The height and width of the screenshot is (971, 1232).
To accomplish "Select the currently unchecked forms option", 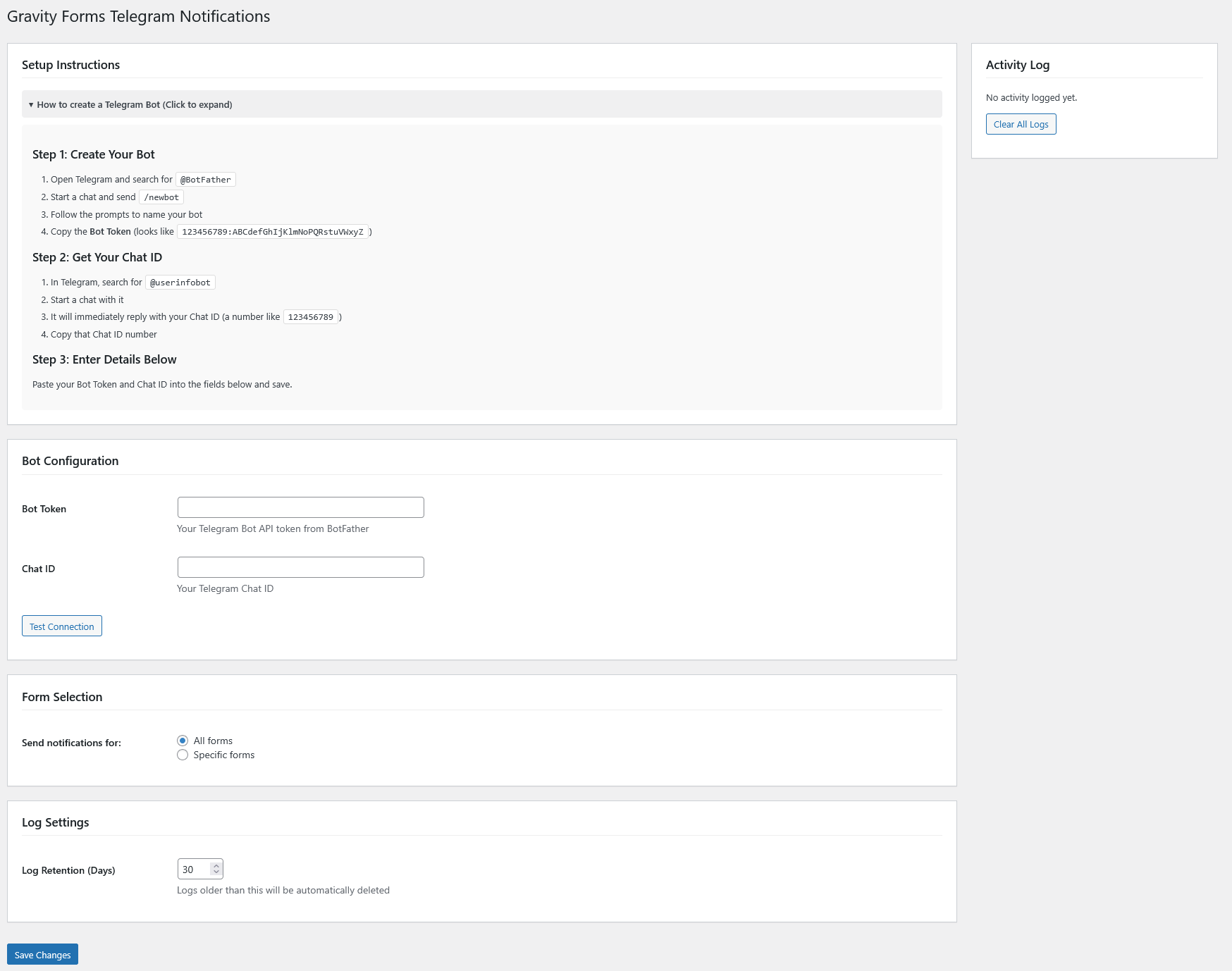I will [x=183, y=755].
